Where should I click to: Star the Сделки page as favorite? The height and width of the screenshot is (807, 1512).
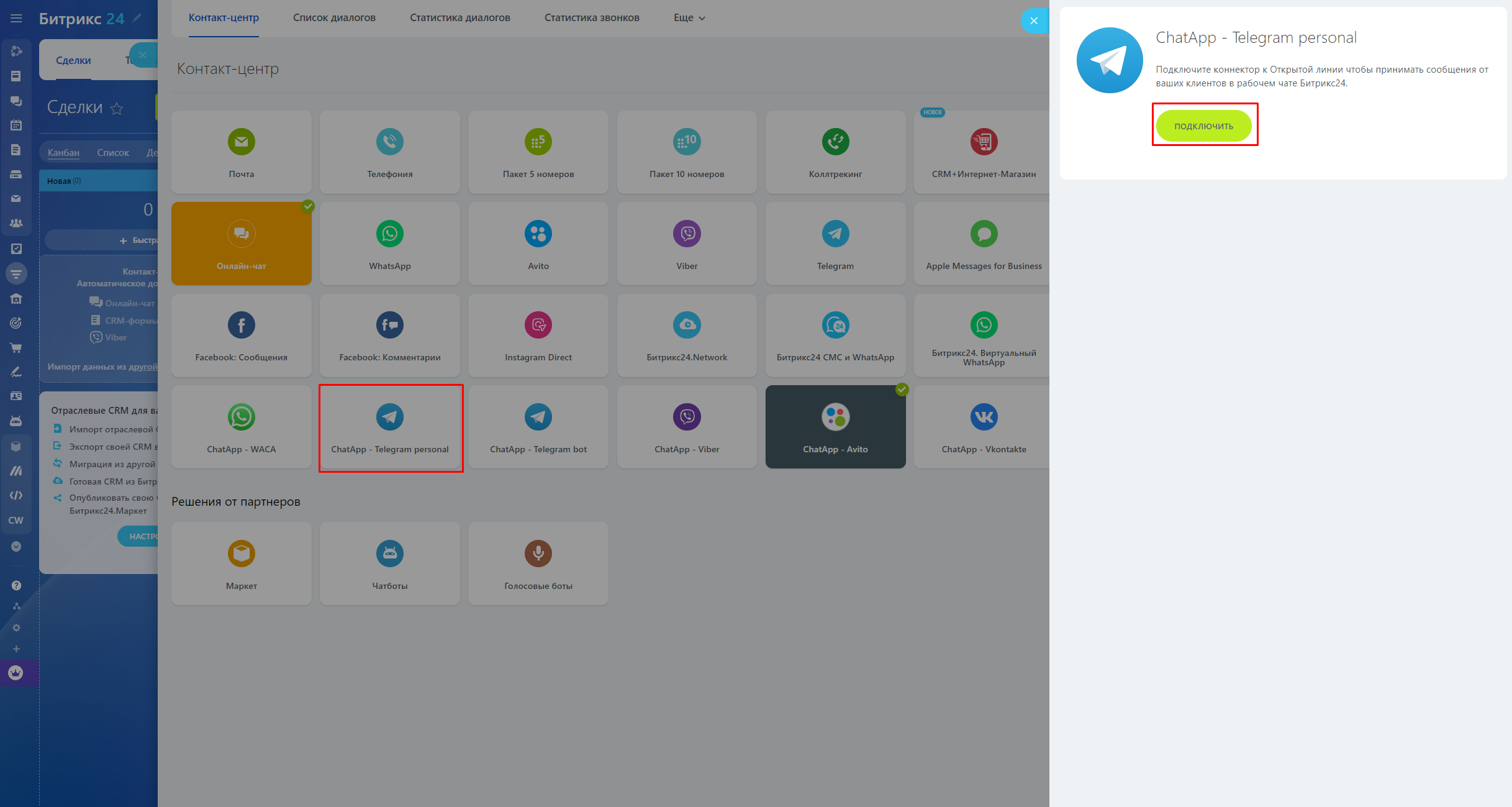[117, 109]
